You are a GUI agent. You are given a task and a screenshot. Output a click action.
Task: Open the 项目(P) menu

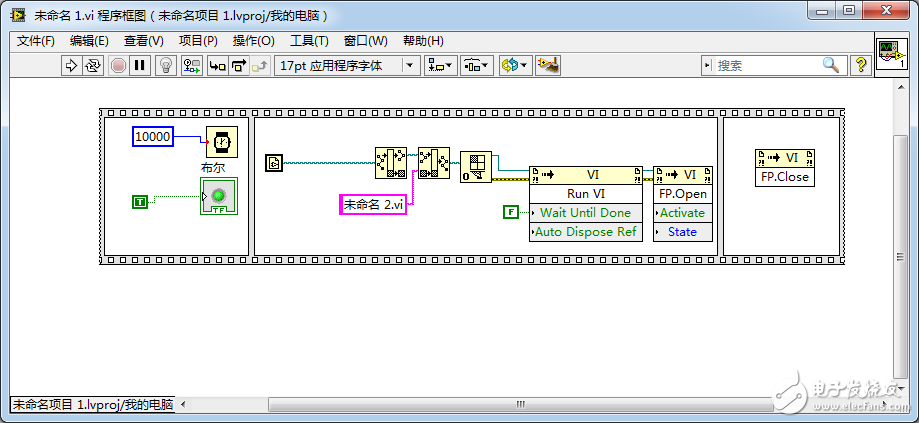point(198,41)
